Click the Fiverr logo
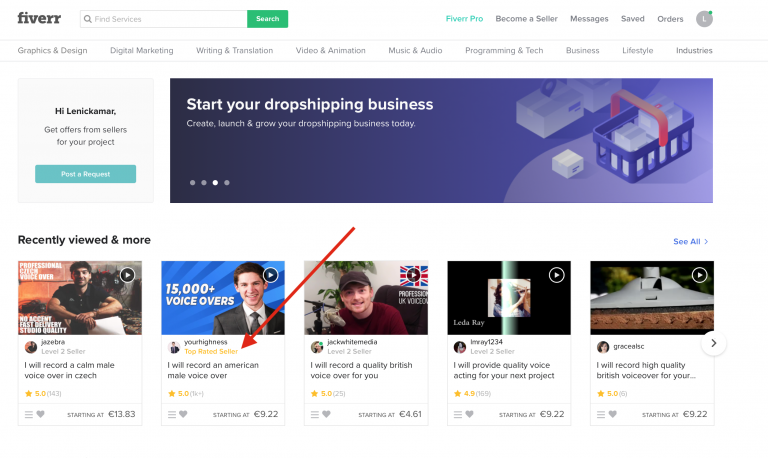The height and width of the screenshot is (458, 768). [39, 18]
